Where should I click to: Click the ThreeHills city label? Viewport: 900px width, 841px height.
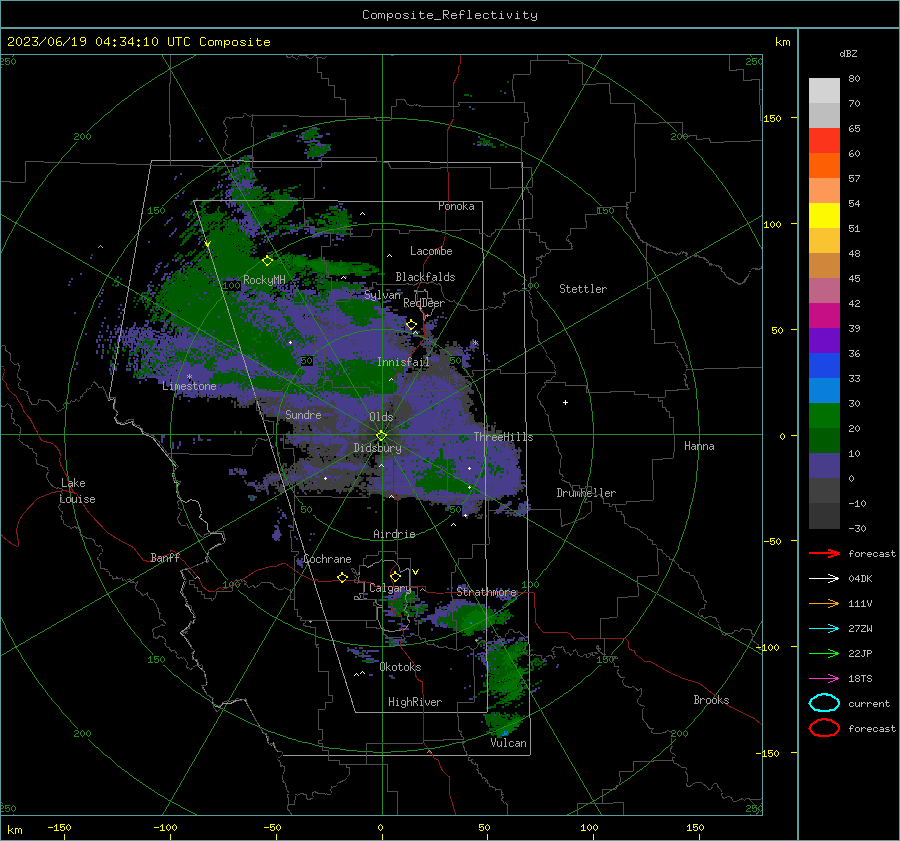503,437
